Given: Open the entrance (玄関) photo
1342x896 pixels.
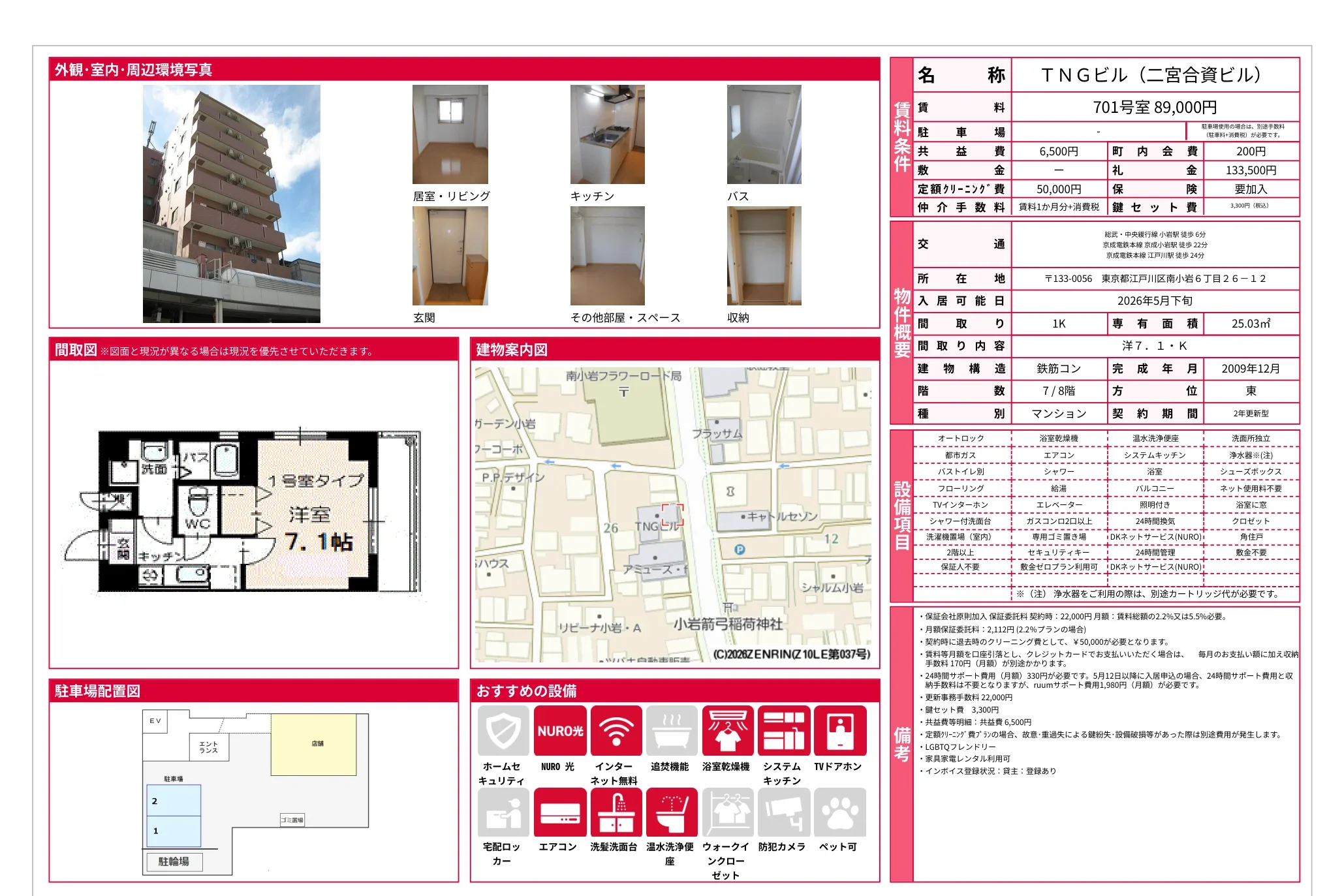Looking at the screenshot, I should [450, 256].
